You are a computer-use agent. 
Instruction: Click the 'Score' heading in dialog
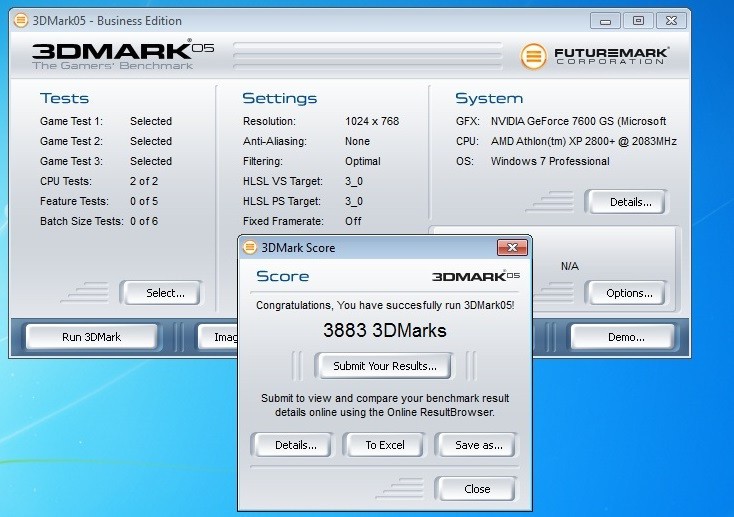click(x=283, y=276)
